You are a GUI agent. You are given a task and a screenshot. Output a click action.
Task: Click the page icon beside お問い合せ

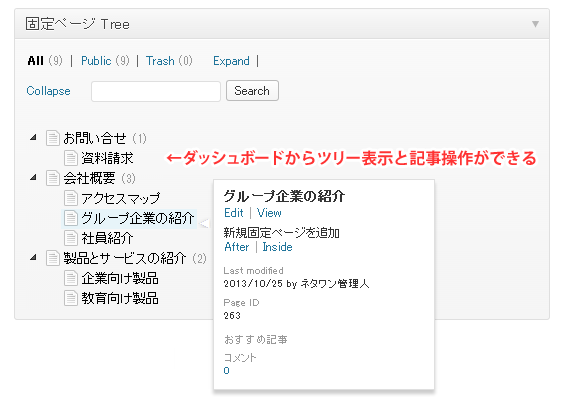click(x=53, y=138)
